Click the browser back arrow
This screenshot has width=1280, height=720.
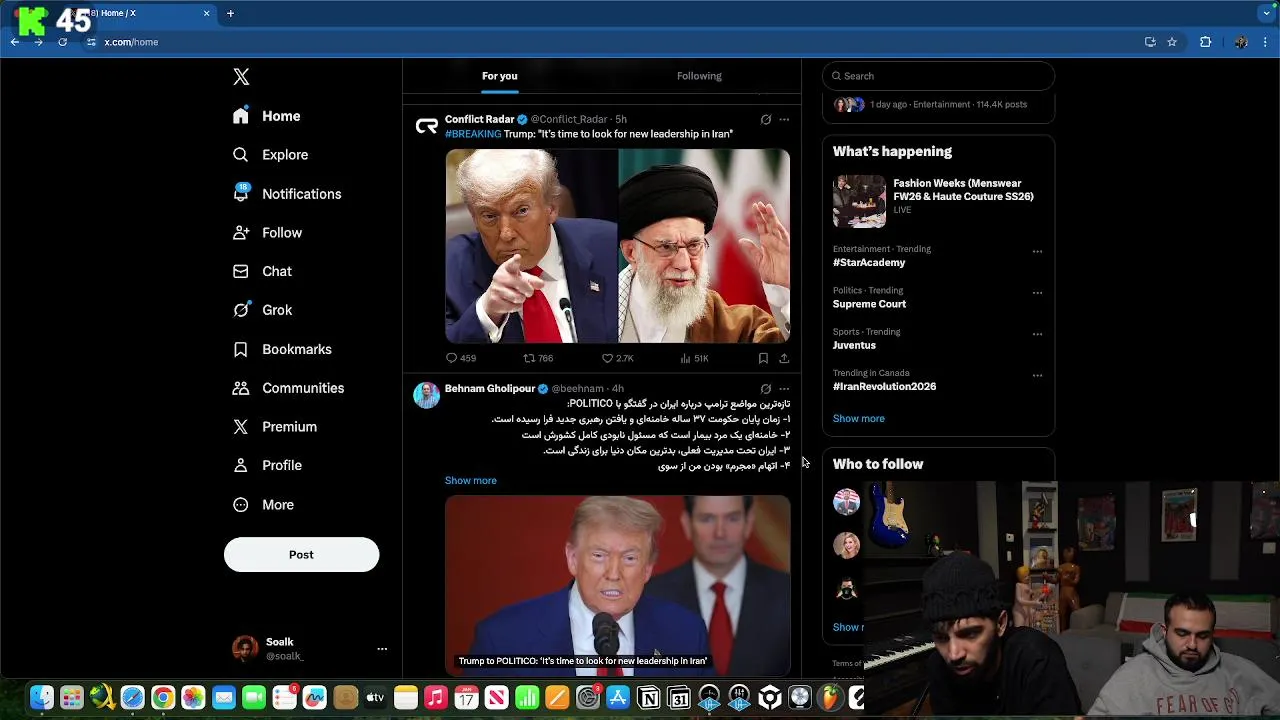pos(15,42)
